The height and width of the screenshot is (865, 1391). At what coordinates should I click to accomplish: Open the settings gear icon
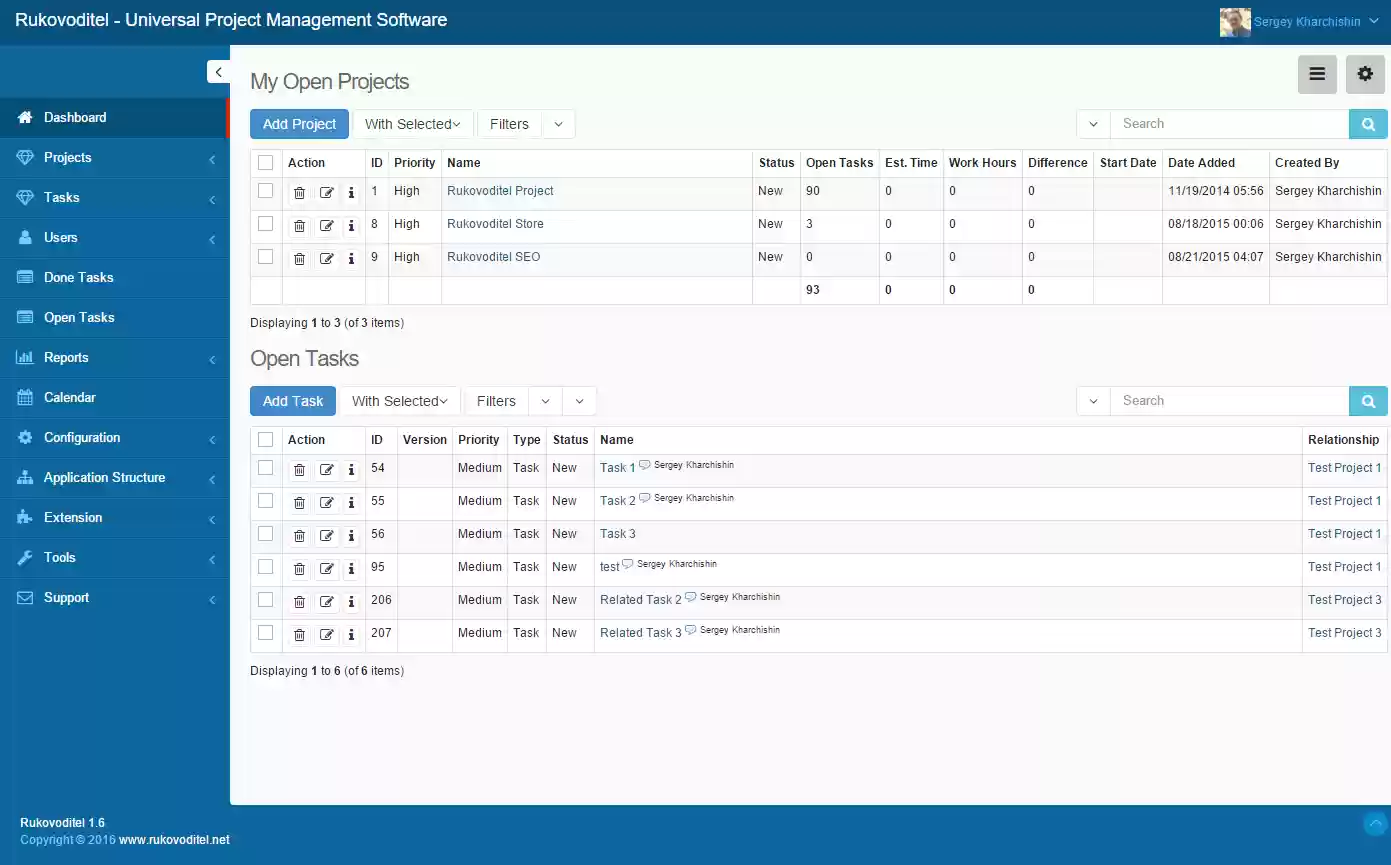[1365, 73]
